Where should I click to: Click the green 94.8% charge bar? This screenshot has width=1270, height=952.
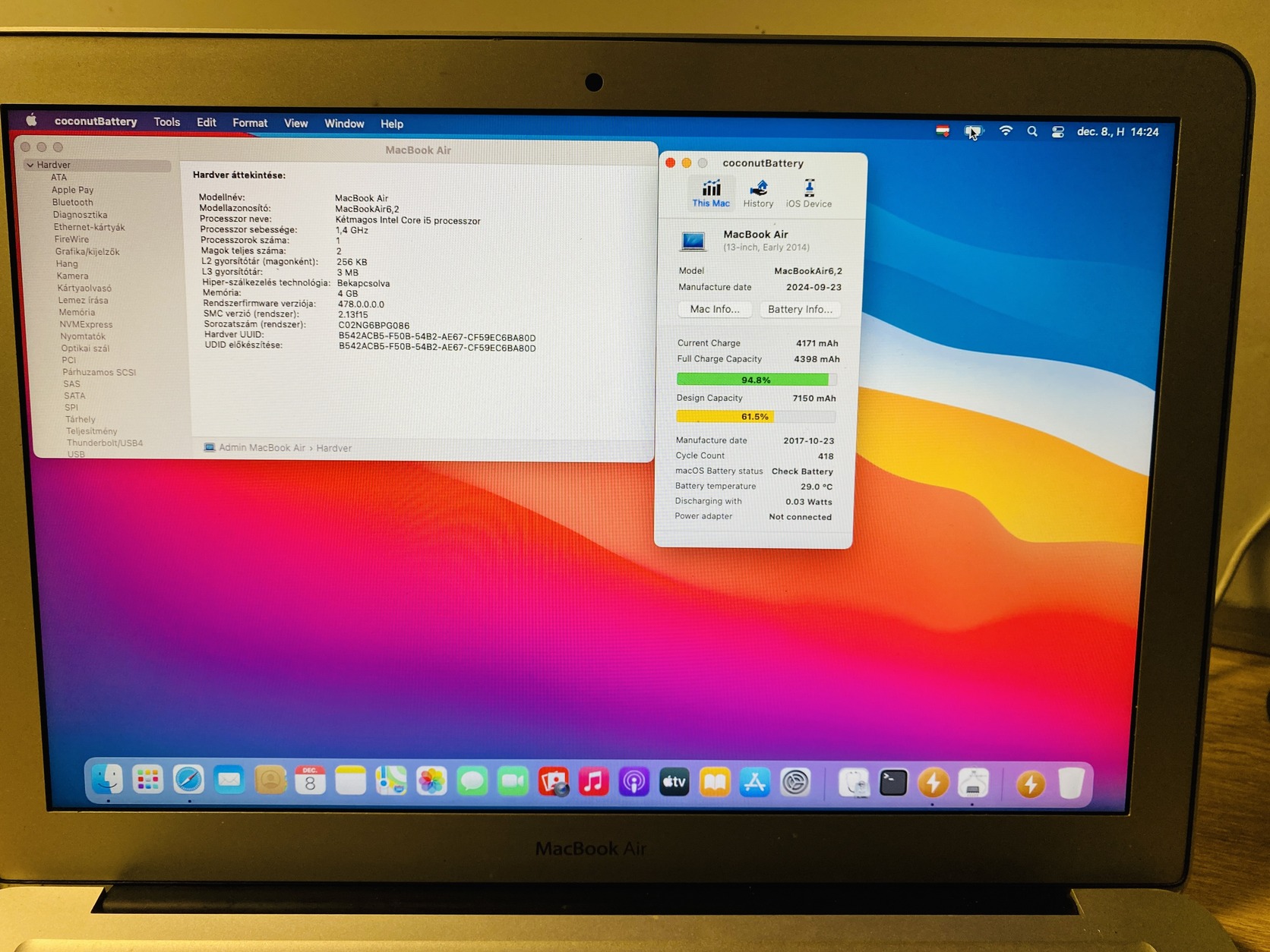tap(757, 380)
